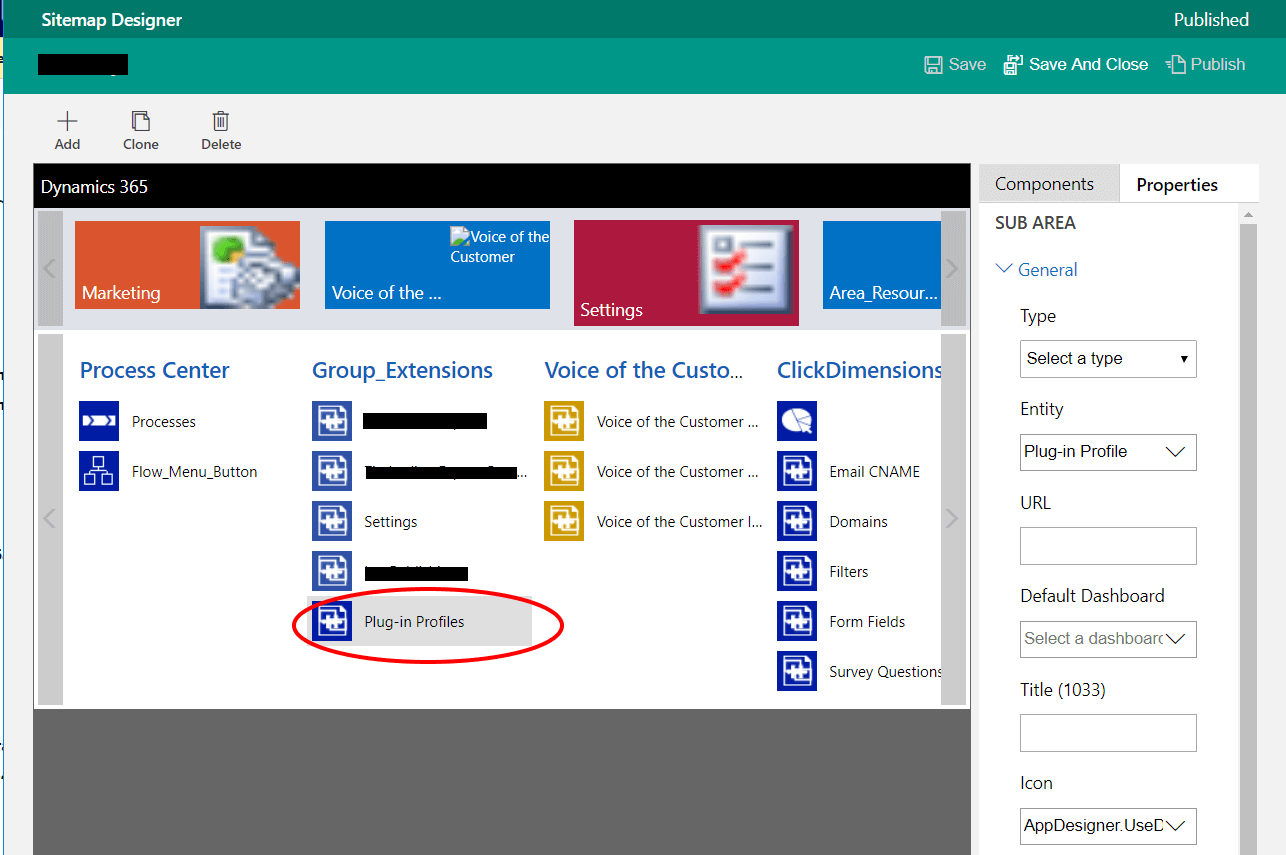Click the Processes label
1286x855 pixels.
(x=164, y=422)
